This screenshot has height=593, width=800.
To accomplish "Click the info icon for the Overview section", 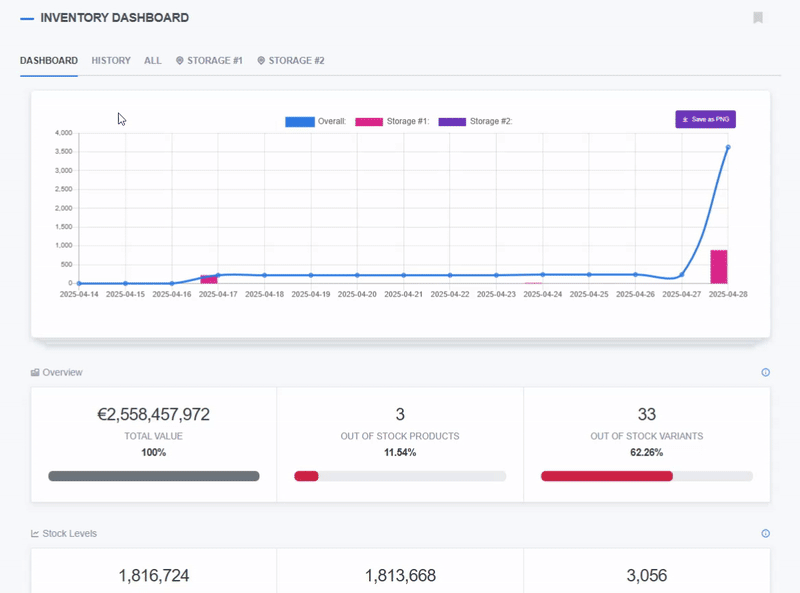I will (x=765, y=373).
